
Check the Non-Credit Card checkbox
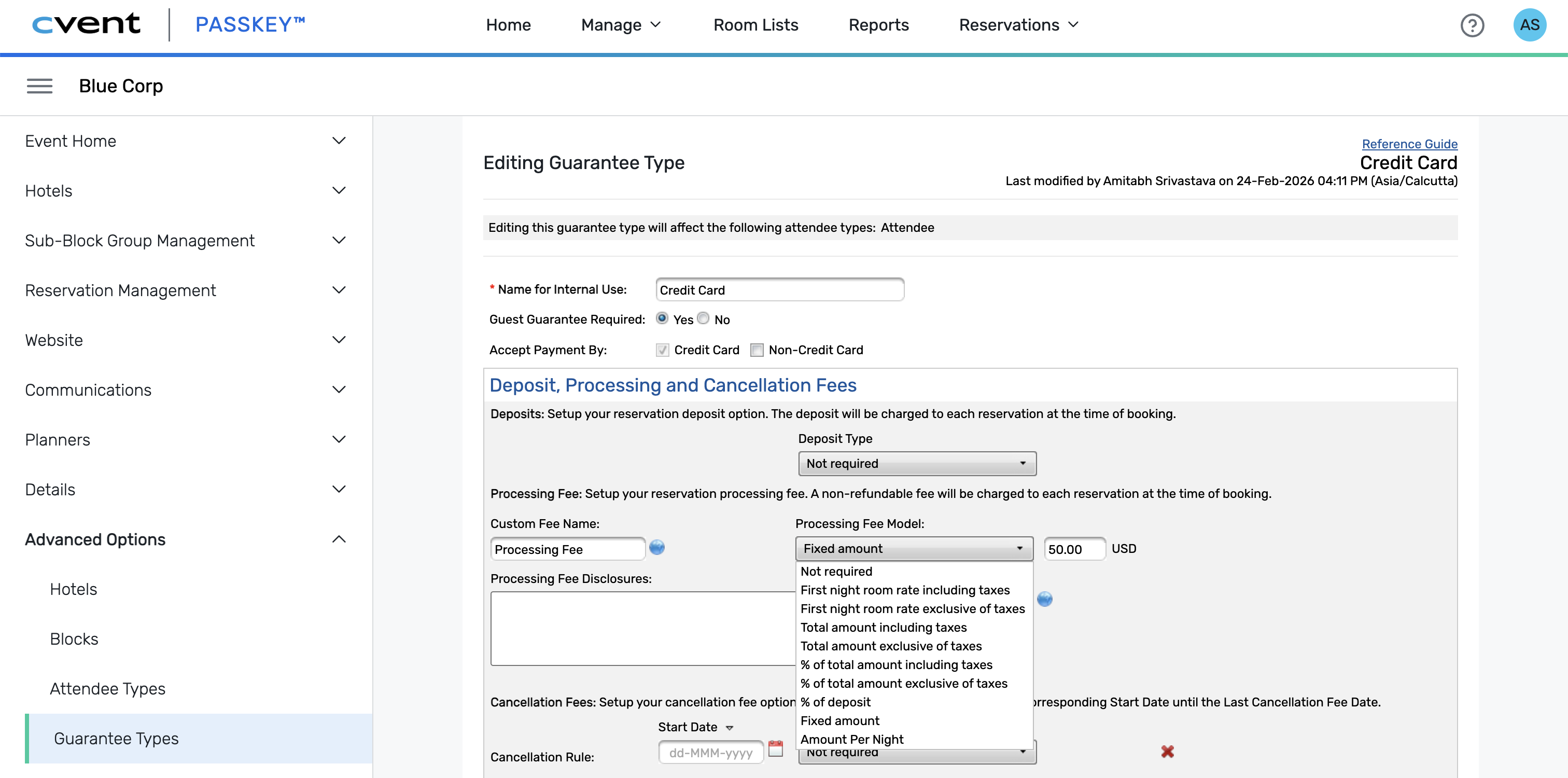[757, 350]
